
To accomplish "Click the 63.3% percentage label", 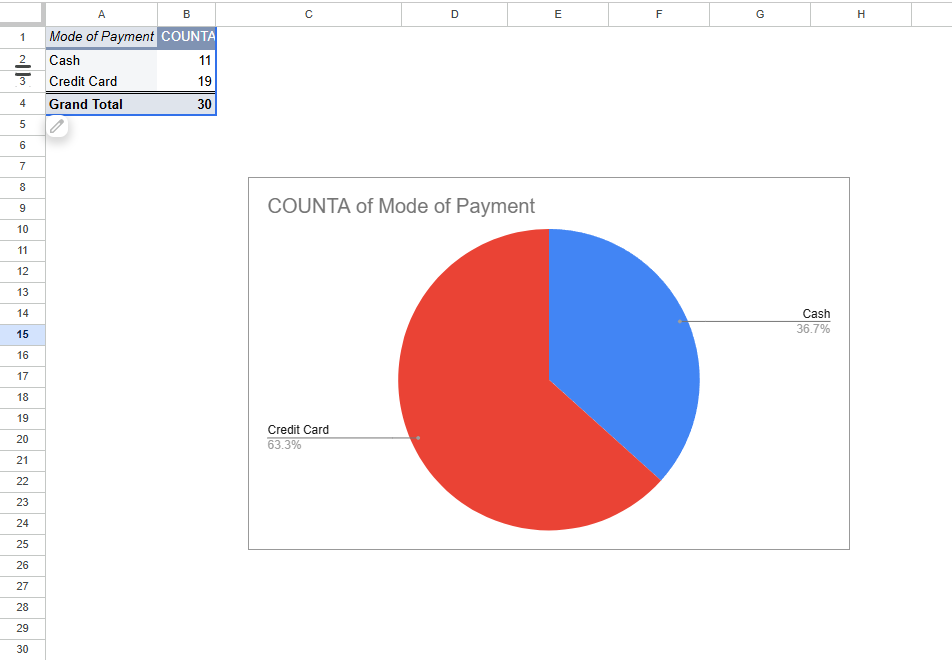I will [284, 445].
